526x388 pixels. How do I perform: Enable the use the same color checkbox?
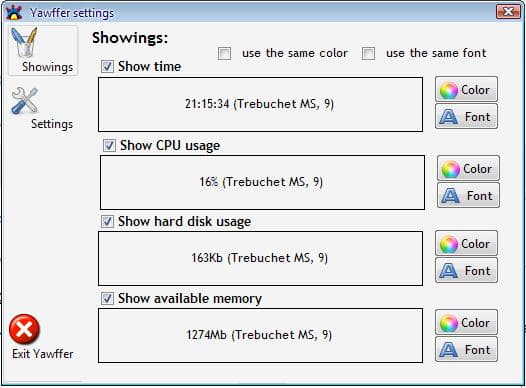coord(224,53)
